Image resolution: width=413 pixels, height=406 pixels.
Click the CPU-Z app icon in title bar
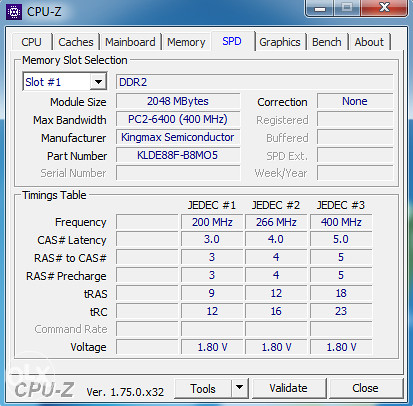[14, 12]
